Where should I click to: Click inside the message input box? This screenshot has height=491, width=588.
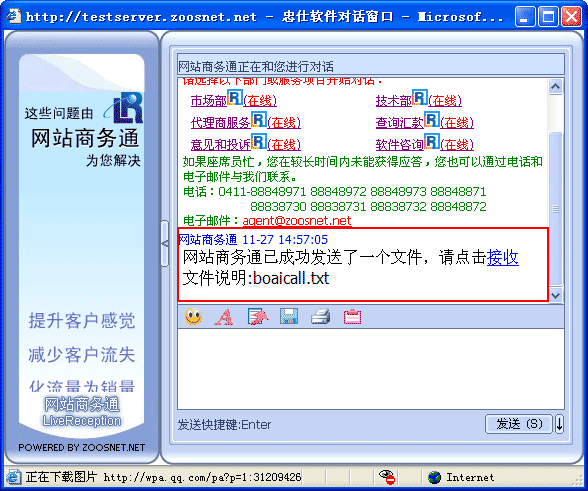(x=370, y=369)
